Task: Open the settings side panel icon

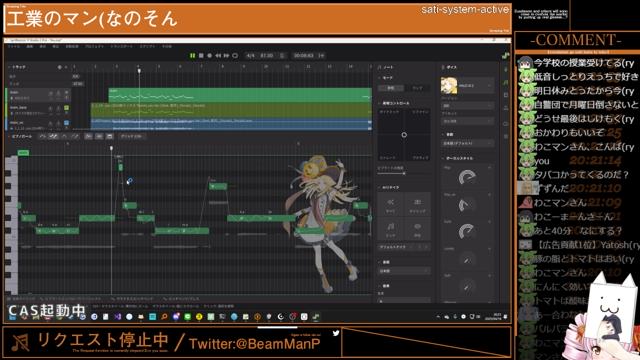Action: 506,136
